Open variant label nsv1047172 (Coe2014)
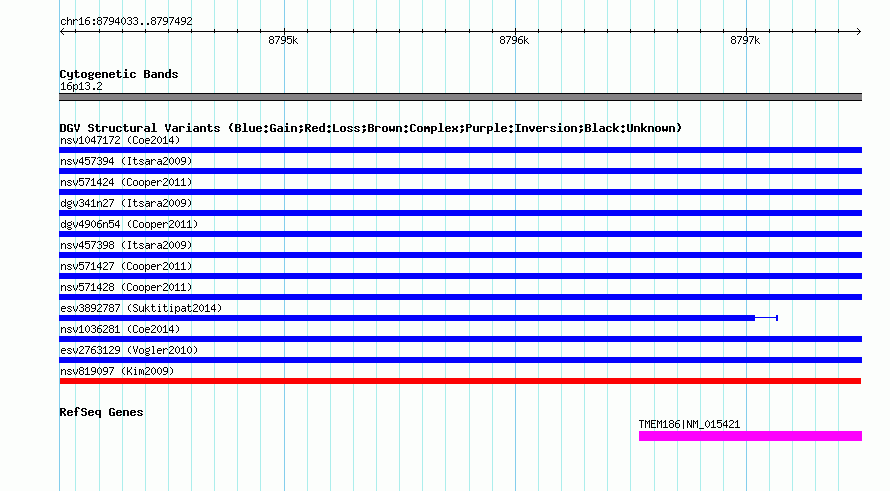 [x=120, y=140]
